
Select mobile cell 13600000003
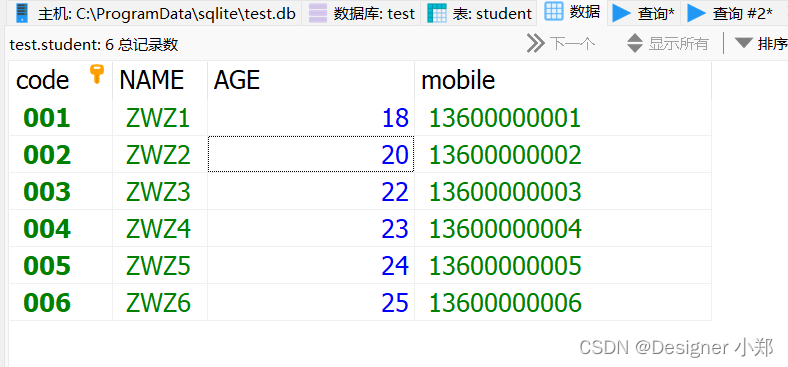click(x=563, y=192)
